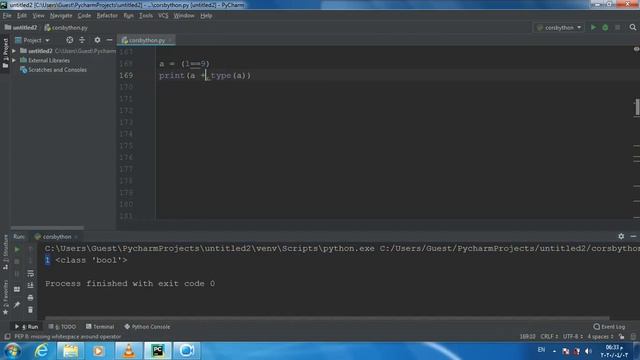Change 4 spaces indent setting
This screenshot has width=640, height=360.
pos(600,337)
